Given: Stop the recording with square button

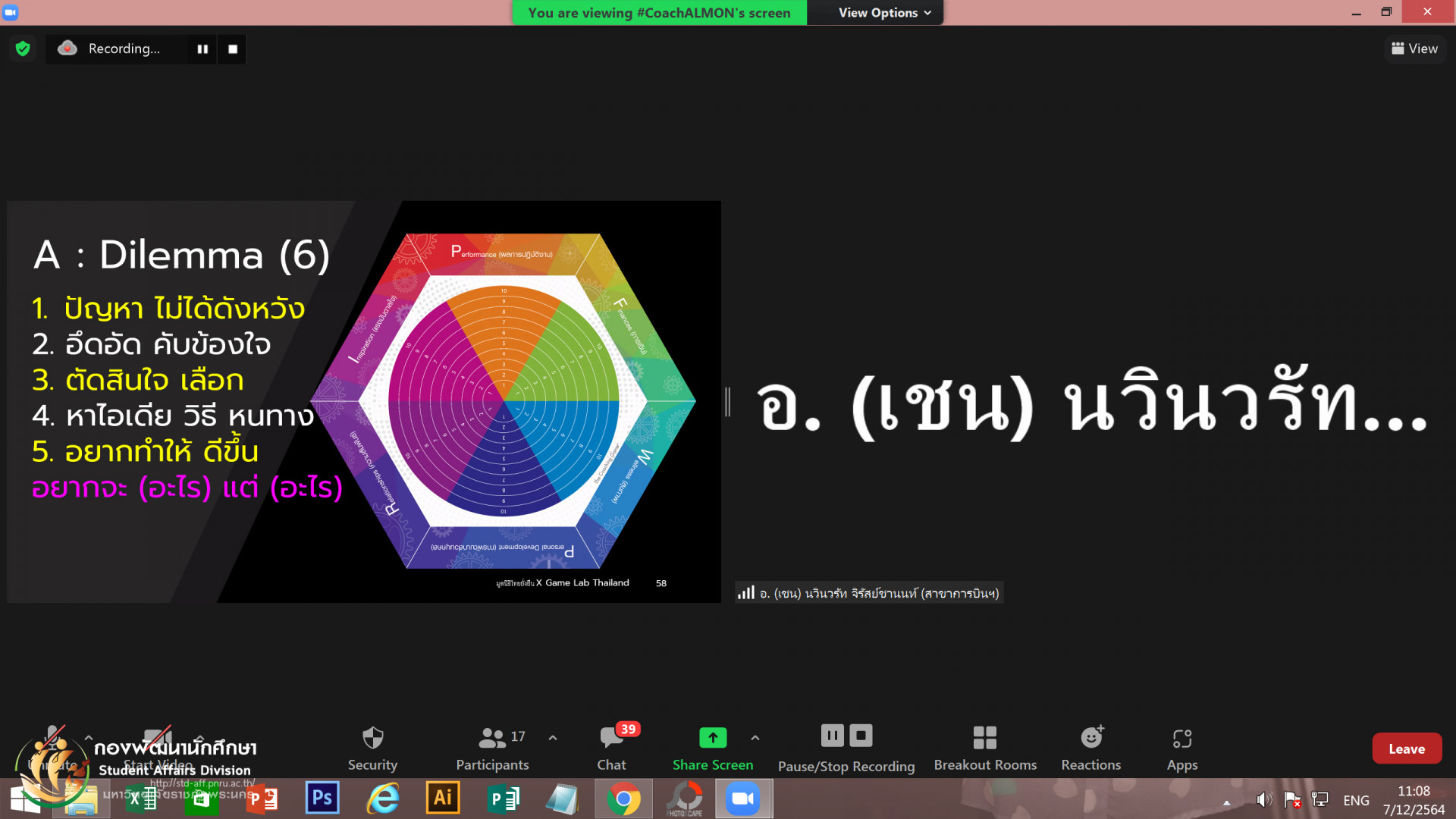Looking at the screenshot, I should tap(233, 49).
